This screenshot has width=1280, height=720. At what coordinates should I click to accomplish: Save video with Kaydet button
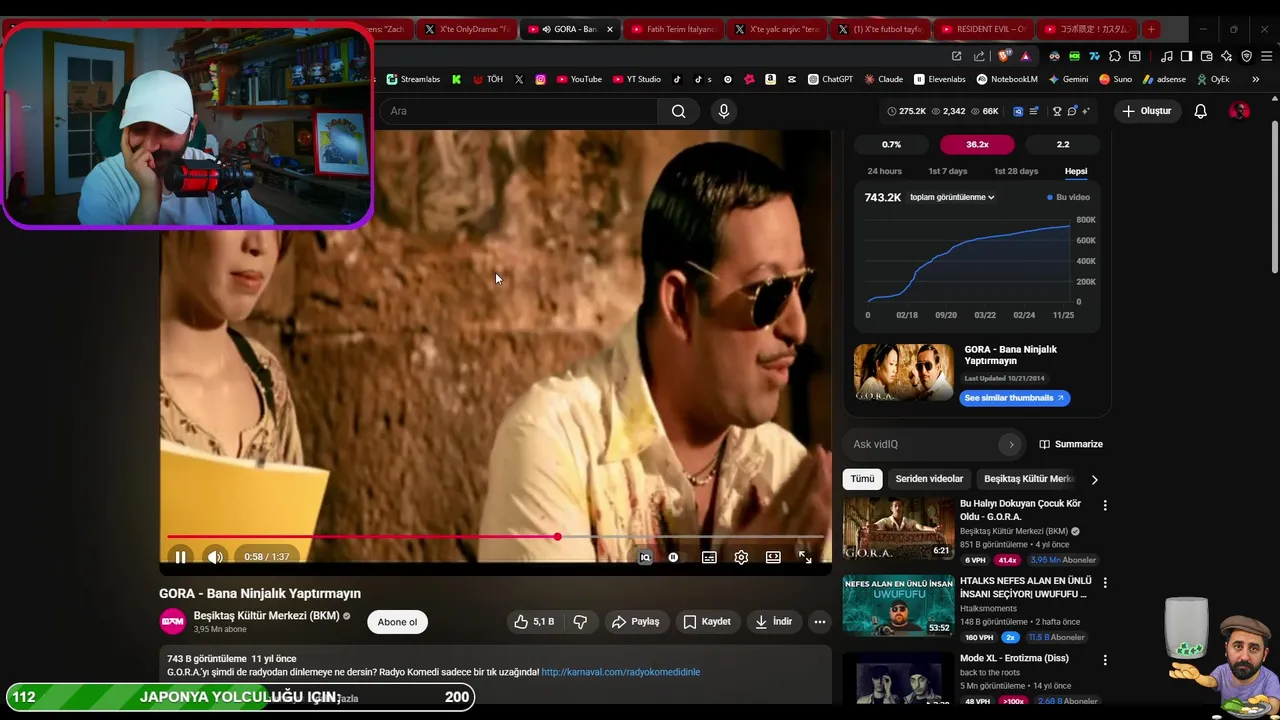pos(707,621)
